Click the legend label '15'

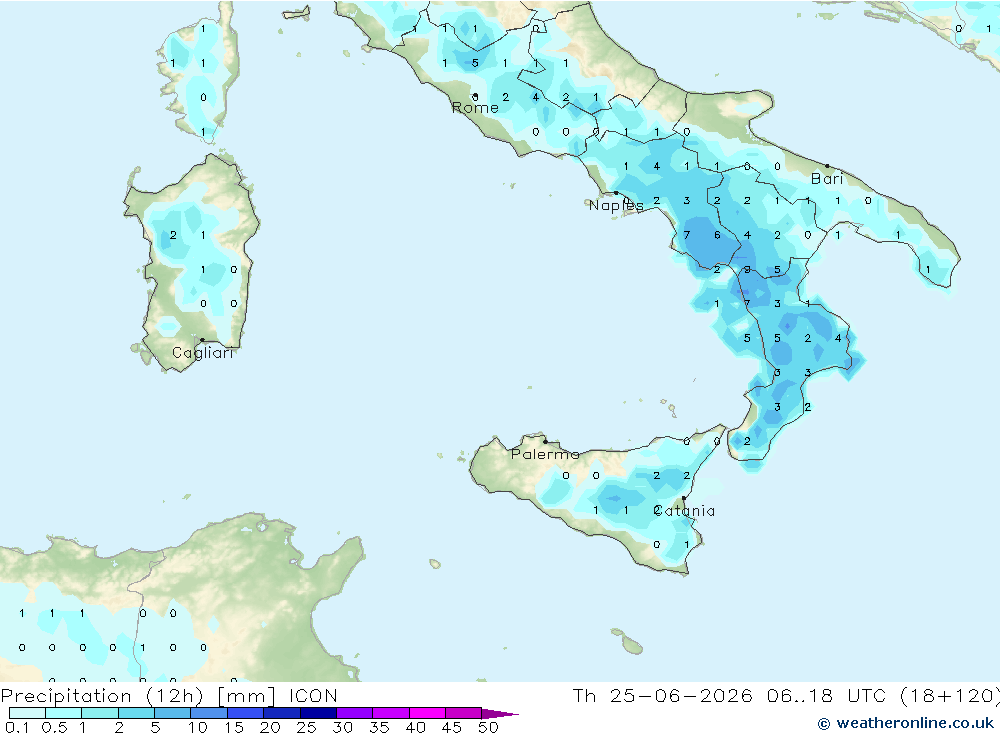[x=234, y=727]
